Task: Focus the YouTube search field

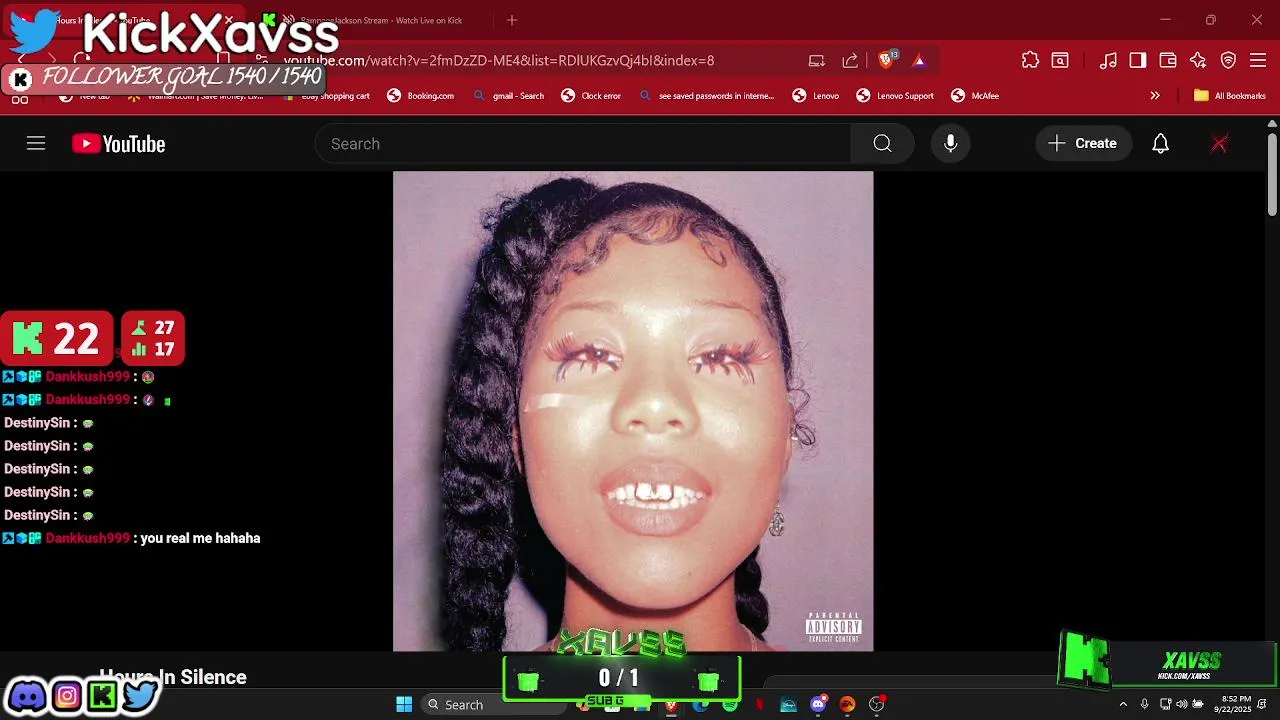Action: (583, 144)
